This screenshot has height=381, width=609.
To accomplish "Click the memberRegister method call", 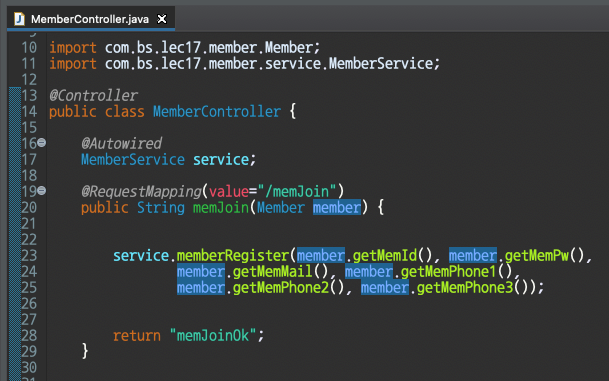I will [233, 256].
